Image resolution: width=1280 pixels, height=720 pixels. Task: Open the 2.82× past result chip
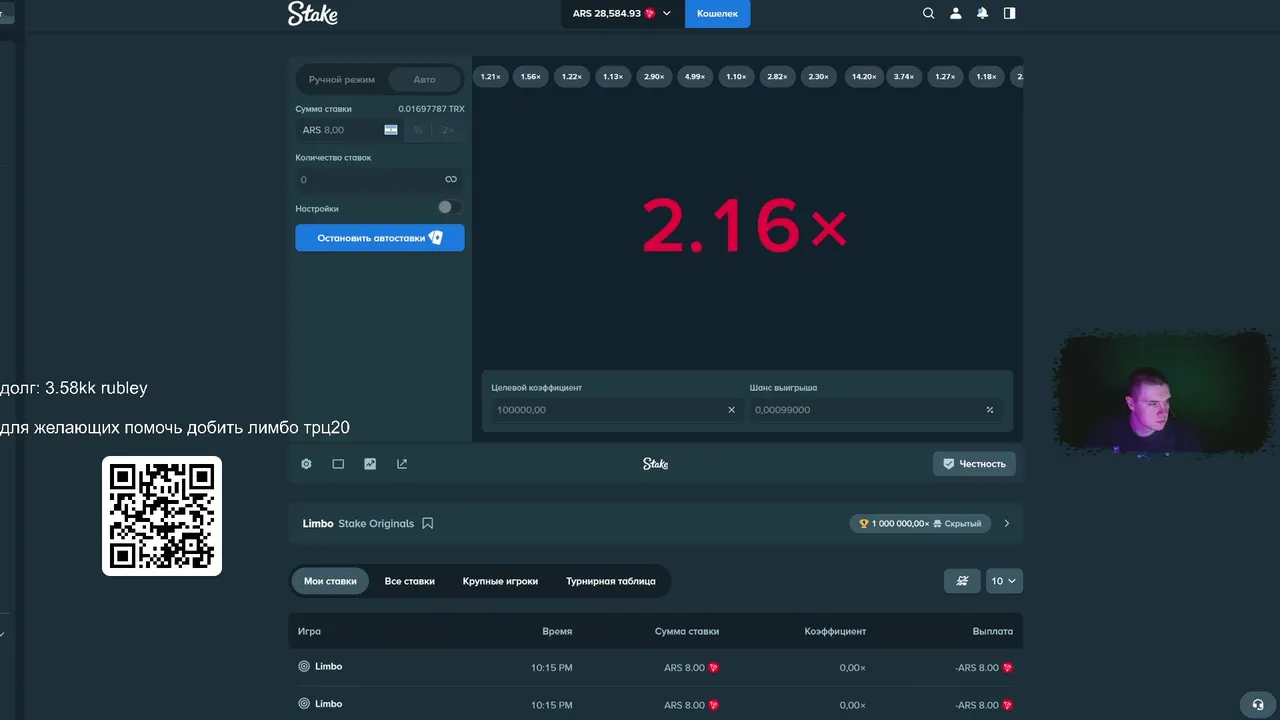click(x=777, y=77)
